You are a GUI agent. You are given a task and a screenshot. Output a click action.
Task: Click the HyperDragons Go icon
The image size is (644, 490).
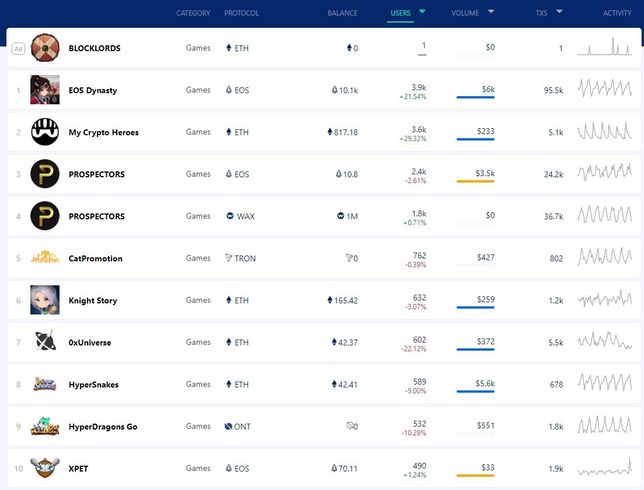45,426
